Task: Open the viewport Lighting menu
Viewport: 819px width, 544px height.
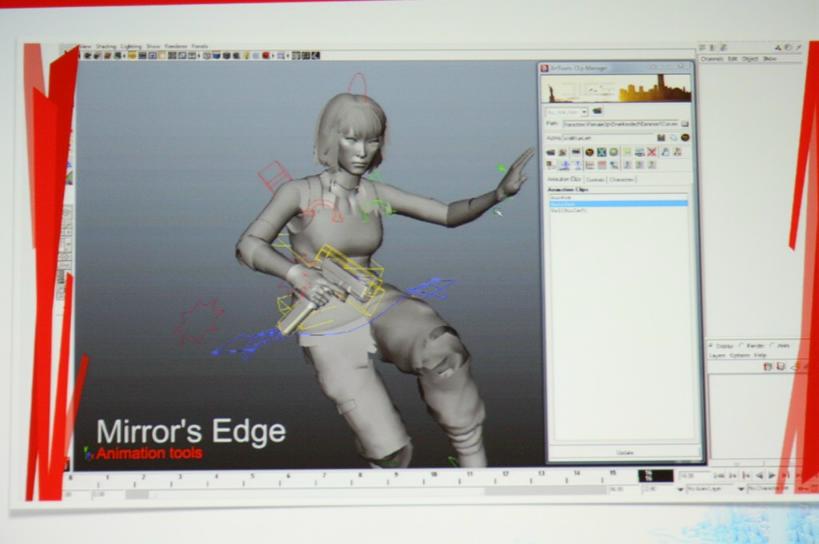Action: (x=131, y=46)
